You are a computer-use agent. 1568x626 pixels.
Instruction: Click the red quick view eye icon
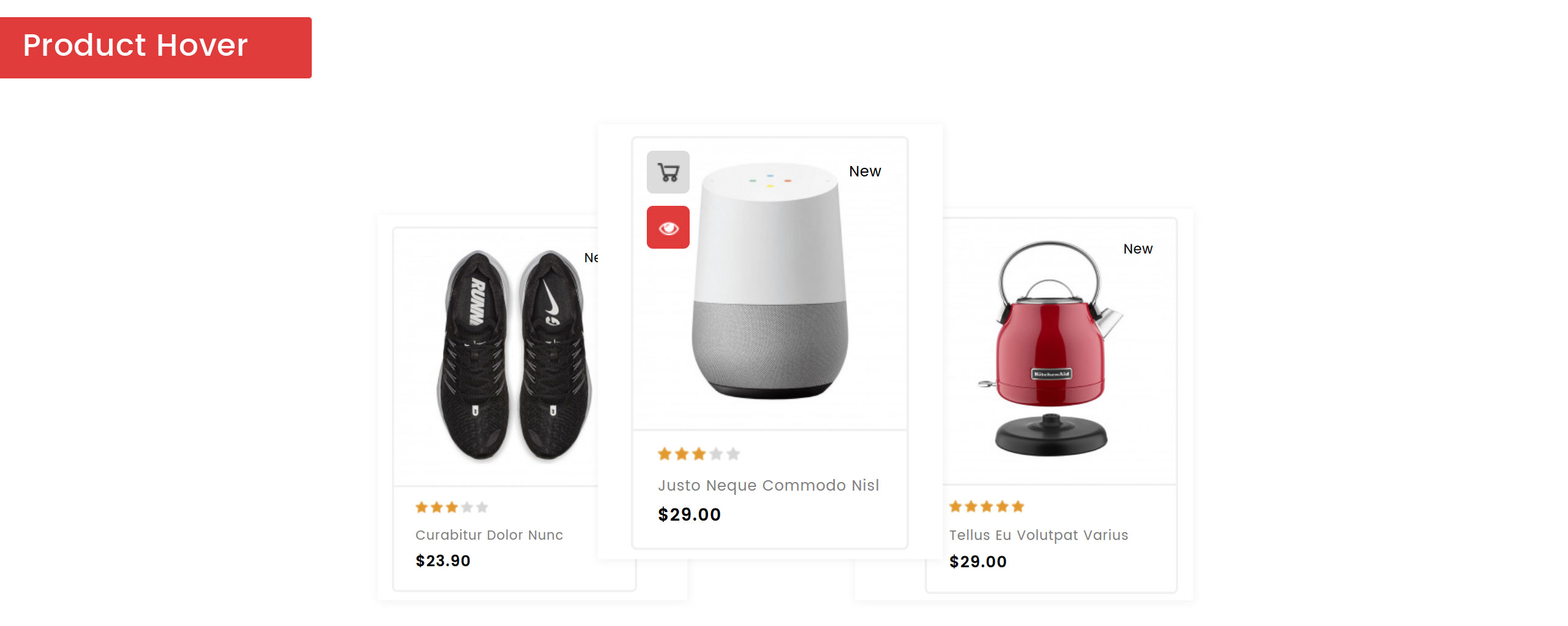(x=668, y=227)
